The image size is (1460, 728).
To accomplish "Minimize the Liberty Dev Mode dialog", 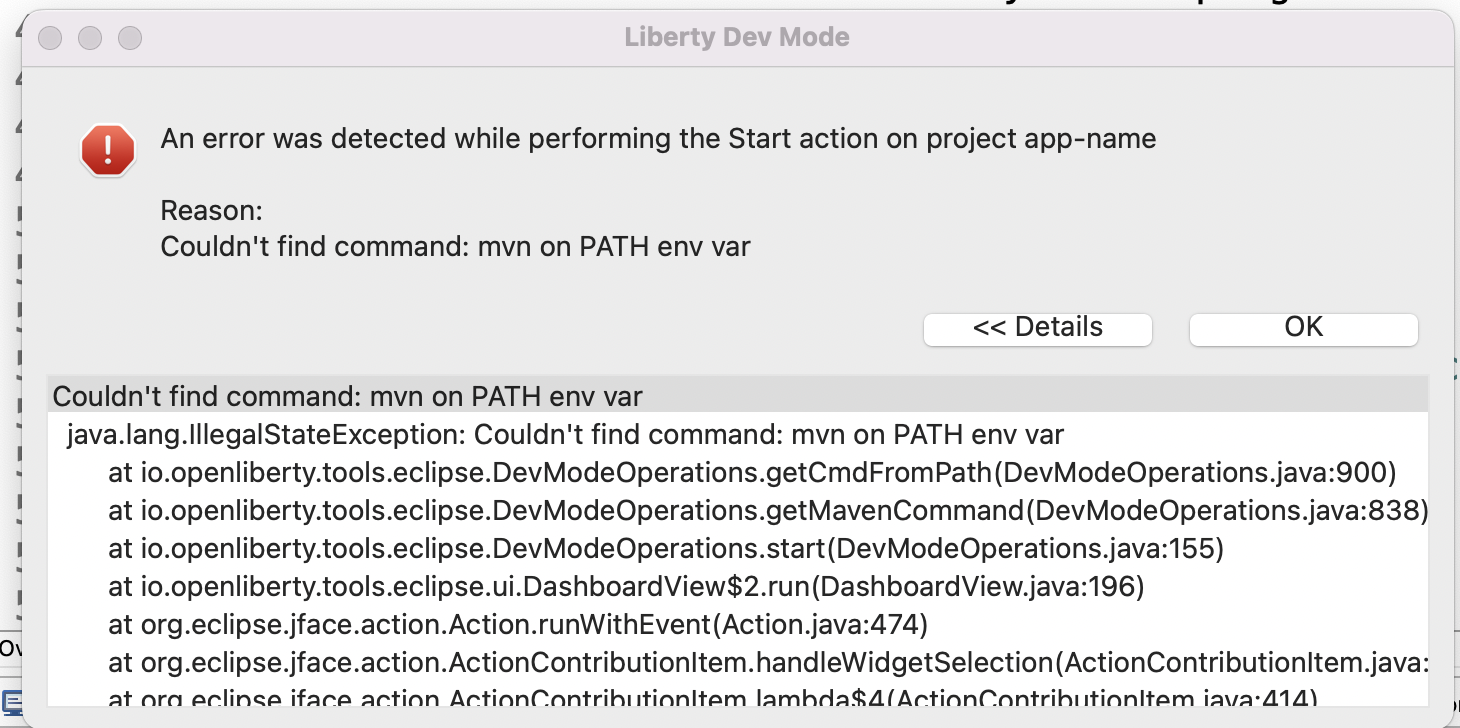I will click(90, 40).
